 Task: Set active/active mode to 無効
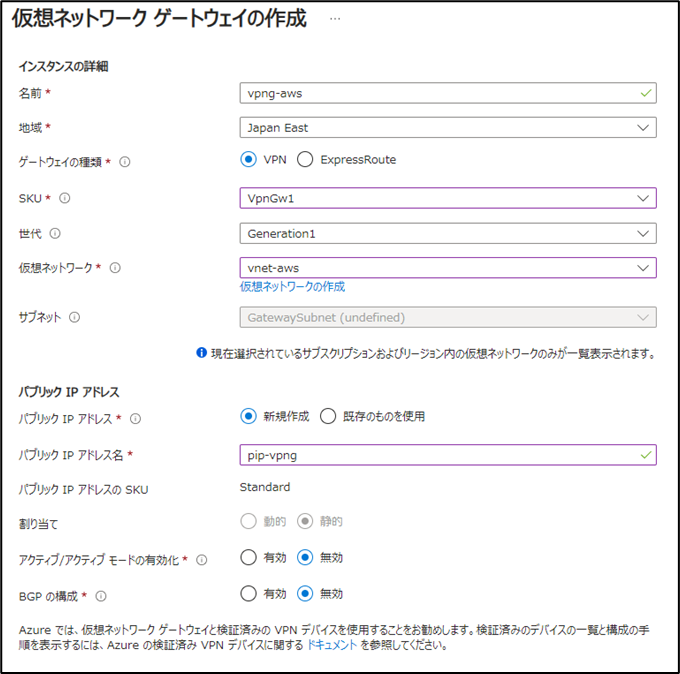305,557
